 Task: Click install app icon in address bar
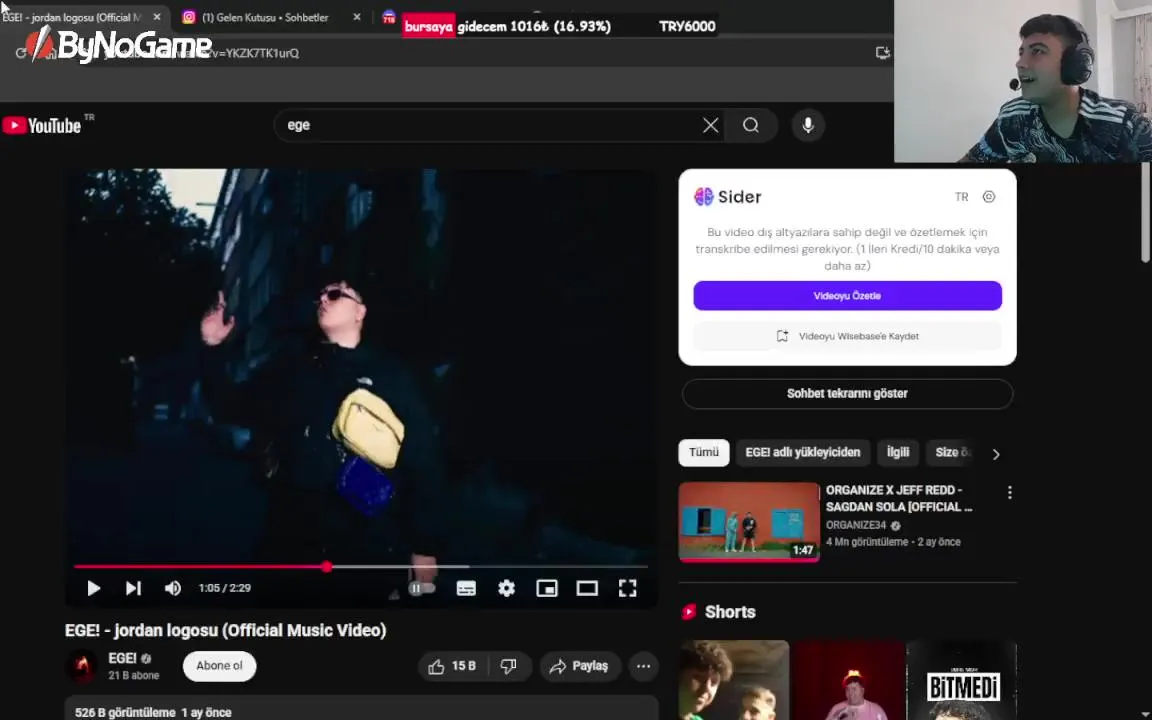[x=882, y=53]
